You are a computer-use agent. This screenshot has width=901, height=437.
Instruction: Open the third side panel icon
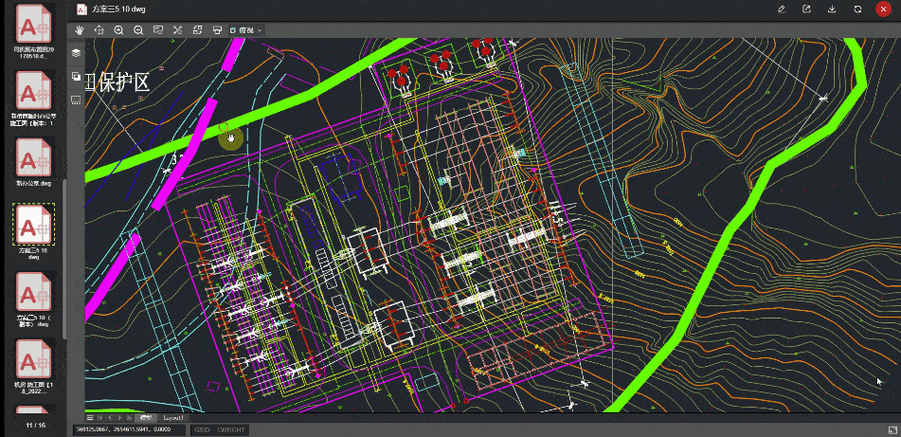pos(76,100)
